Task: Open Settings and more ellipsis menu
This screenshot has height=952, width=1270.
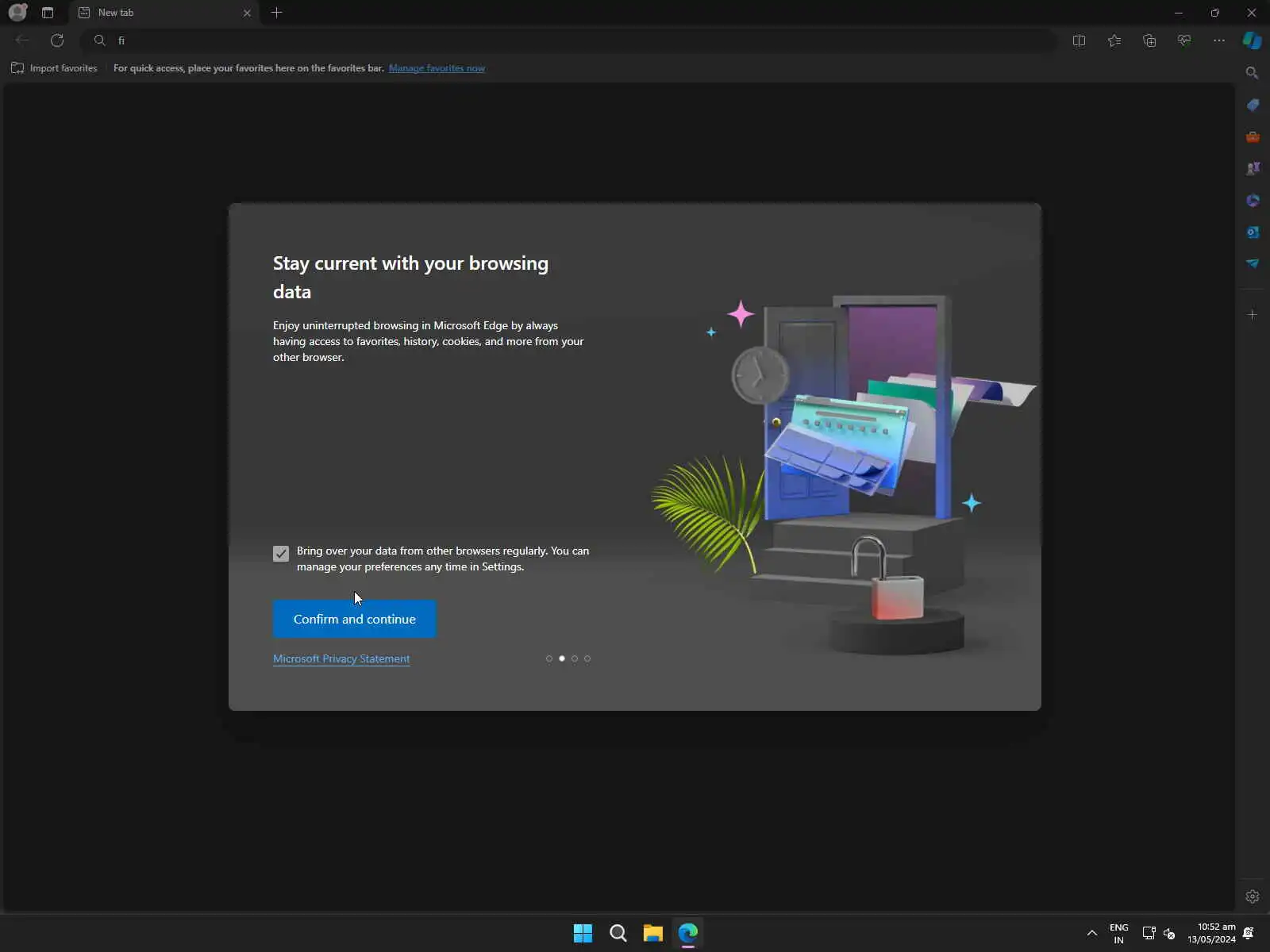Action: pos(1219,40)
